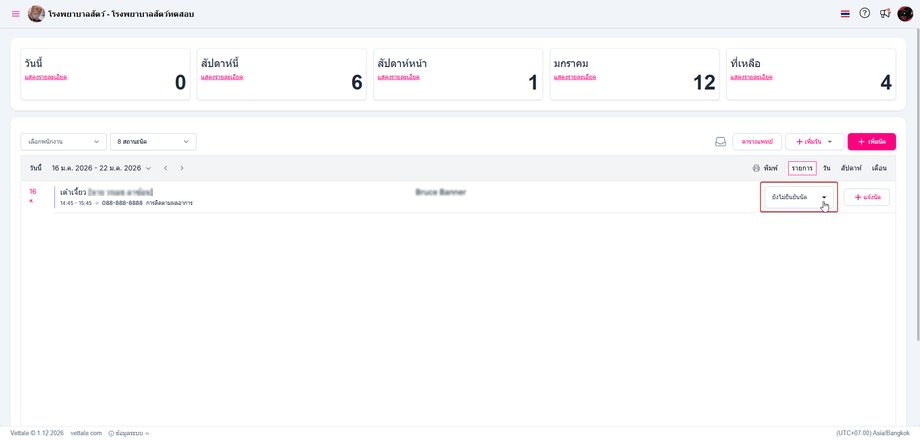Click the pink เพิ่มนัด button
The height and width of the screenshot is (440, 920).
pos(871,142)
